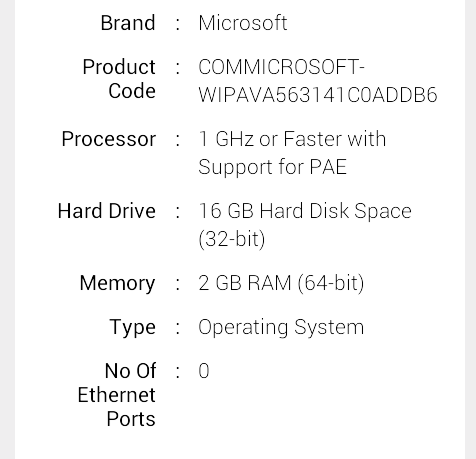476x459 pixels.
Task: Select the Product Code label
Action: point(119,79)
